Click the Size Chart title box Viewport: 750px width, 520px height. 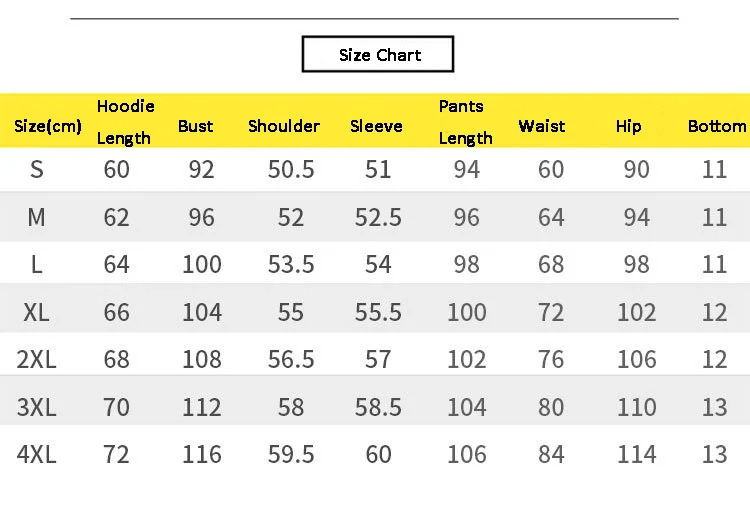click(x=378, y=55)
